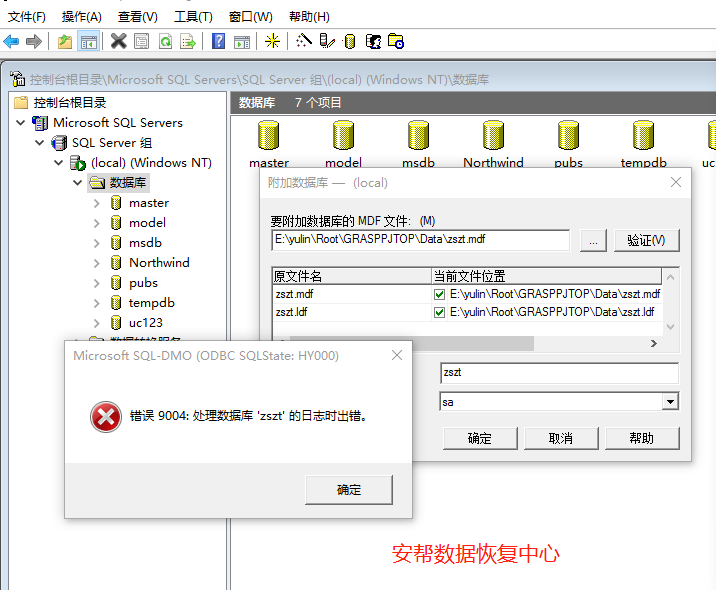Open the 查看(V) menu
716x590 pixels.
click(138, 17)
